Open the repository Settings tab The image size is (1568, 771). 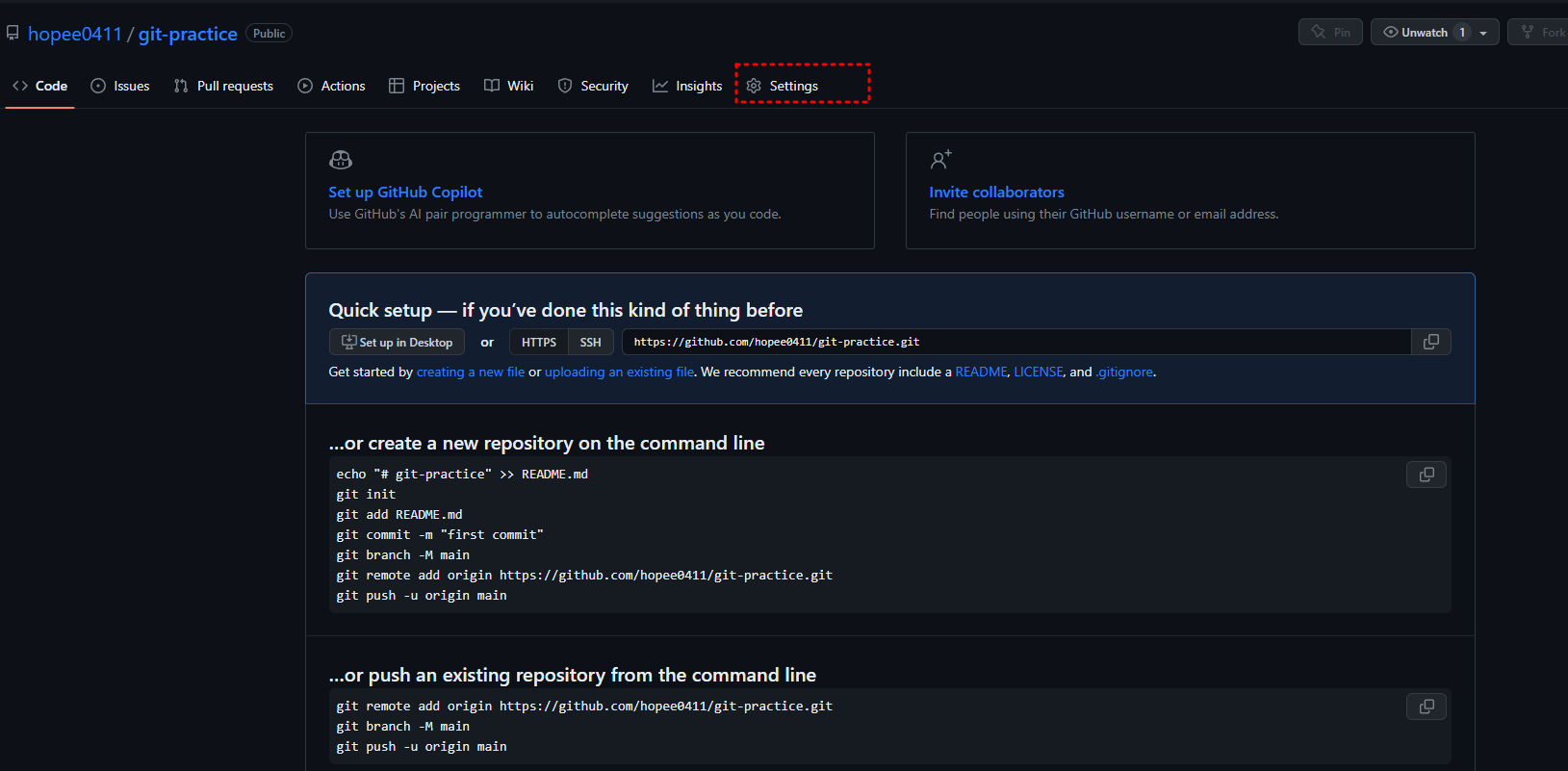[783, 86]
